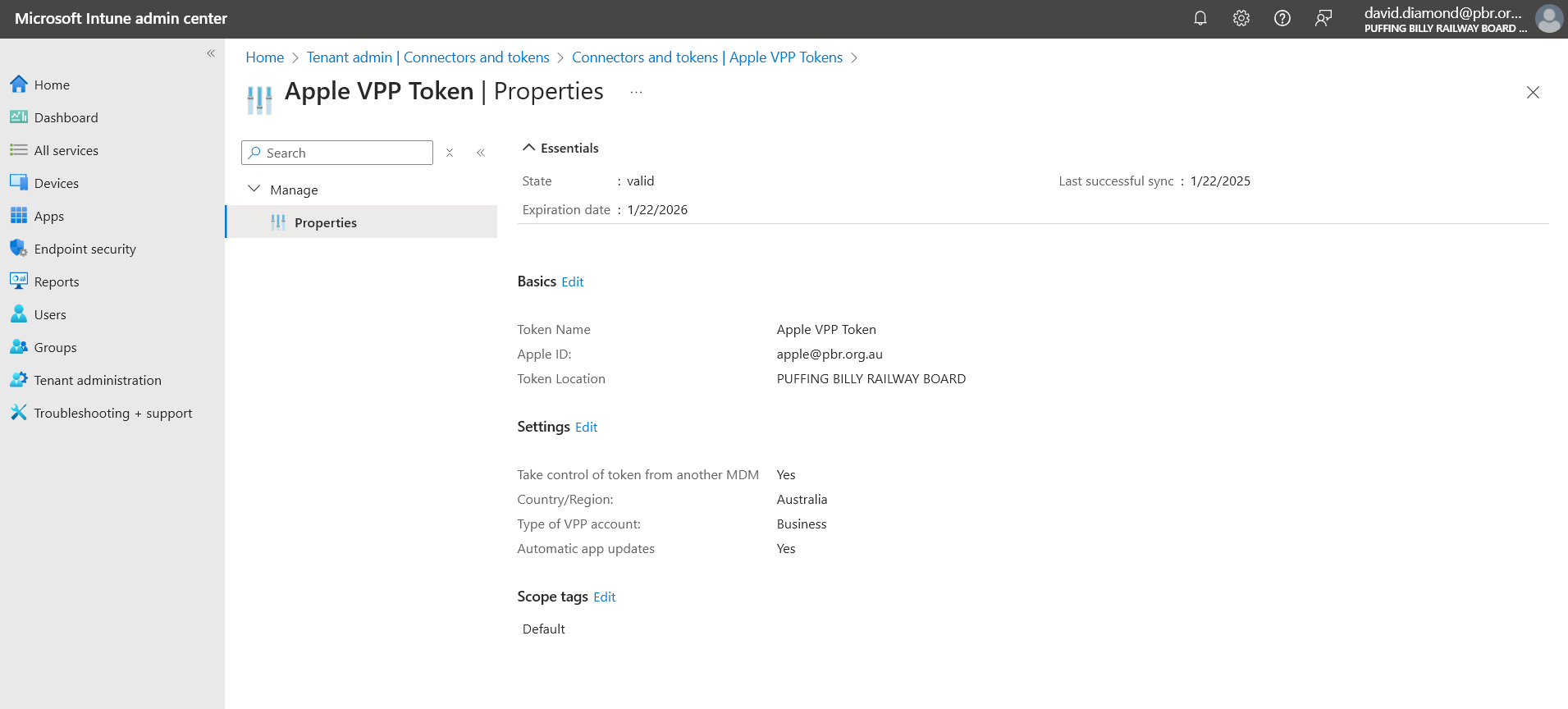
Task: Click the Reports icon in sidebar
Action: (x=19, y=281)
